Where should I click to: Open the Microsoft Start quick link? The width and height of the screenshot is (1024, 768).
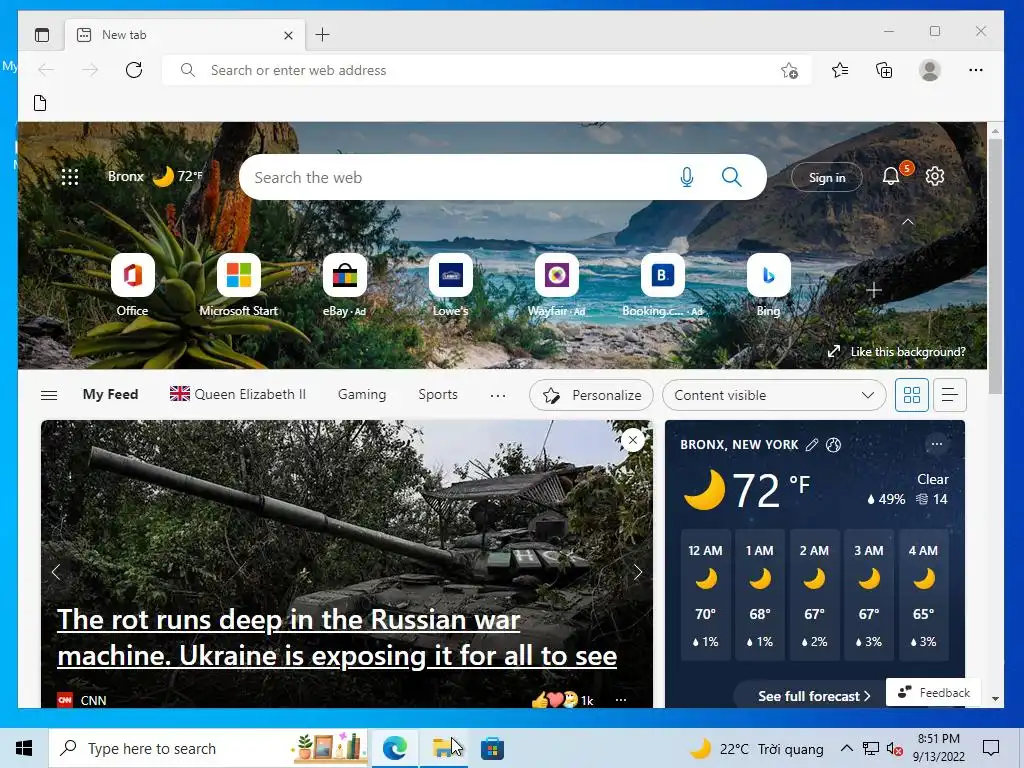click(238, 285)
